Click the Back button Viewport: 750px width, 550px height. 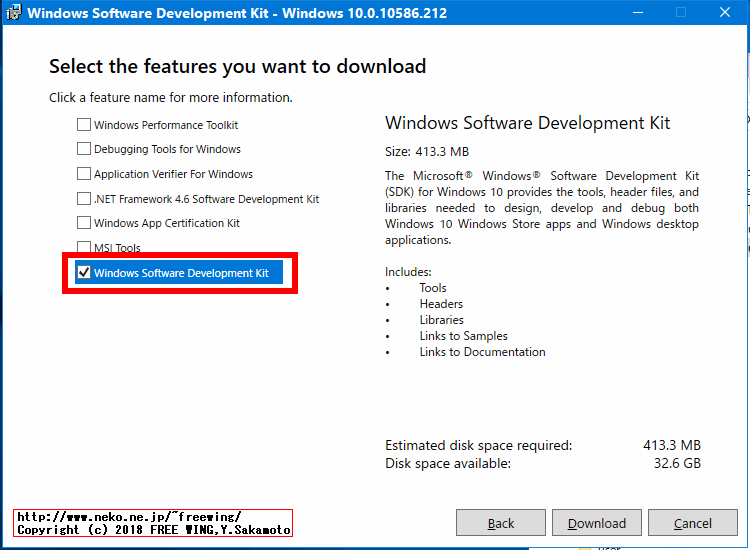(501, 523)
